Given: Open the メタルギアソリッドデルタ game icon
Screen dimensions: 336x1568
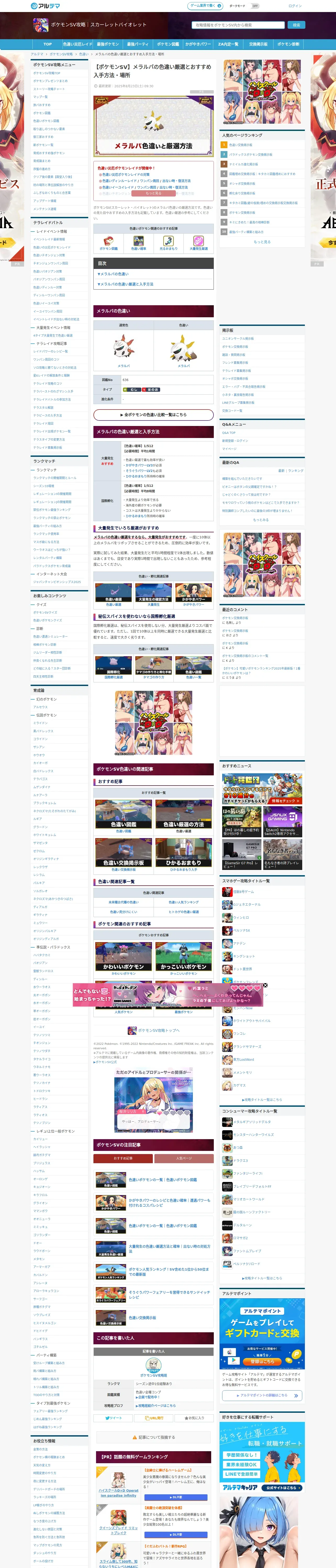Looking at the screenshot, I should [x=227, y=1122].
